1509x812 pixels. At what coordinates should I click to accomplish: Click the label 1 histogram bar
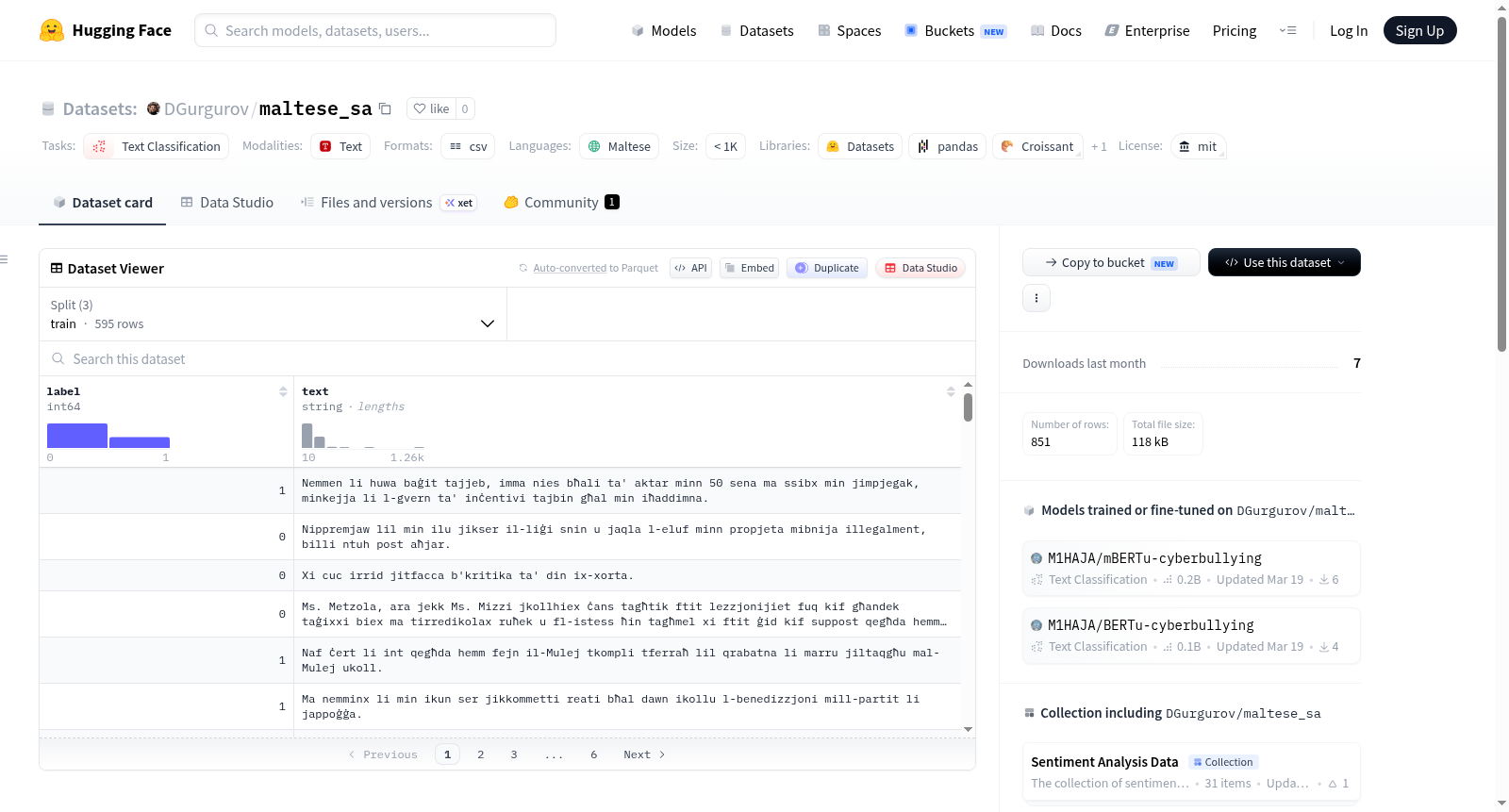pyautogui.click(x=140, y=442)
